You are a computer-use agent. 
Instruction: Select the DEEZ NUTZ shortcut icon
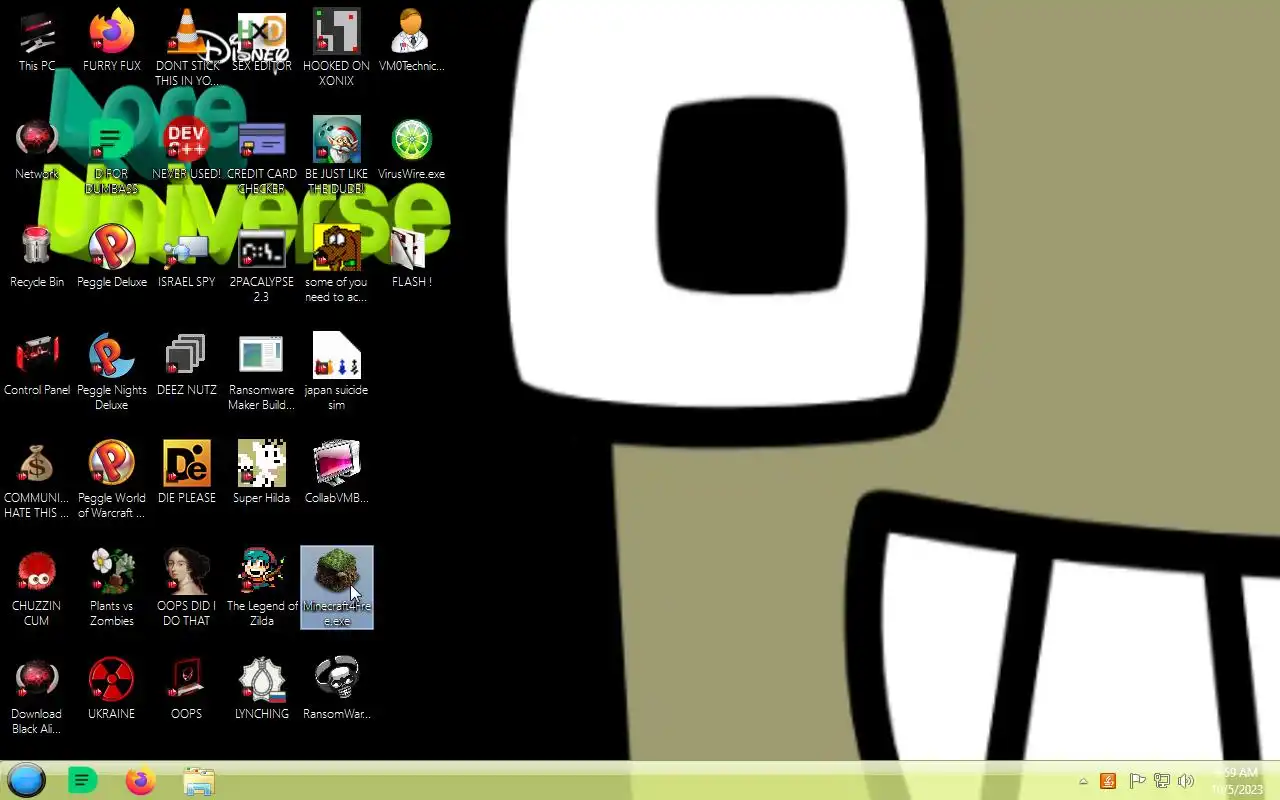[x=186, y=366]
